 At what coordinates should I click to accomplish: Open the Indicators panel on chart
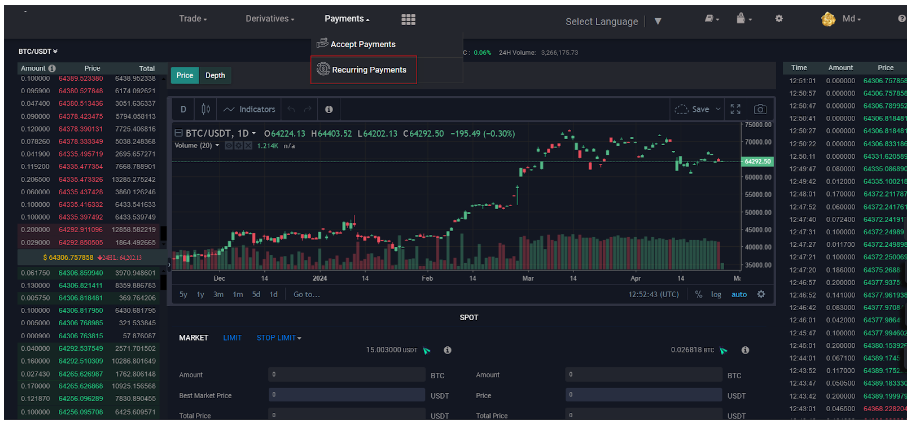tap(250, 109)
